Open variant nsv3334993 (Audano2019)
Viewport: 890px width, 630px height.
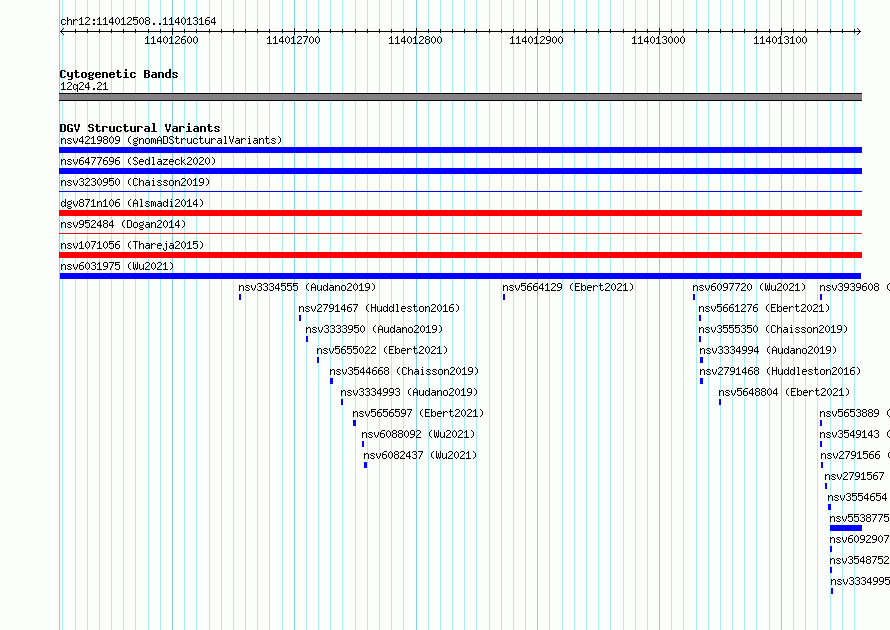[409, 392]
